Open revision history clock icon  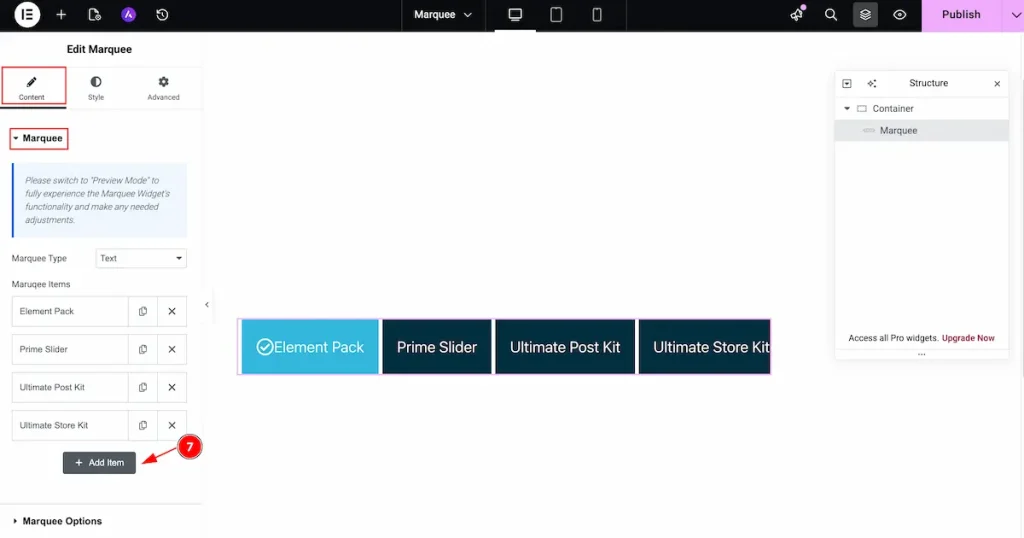pos(162,14)
